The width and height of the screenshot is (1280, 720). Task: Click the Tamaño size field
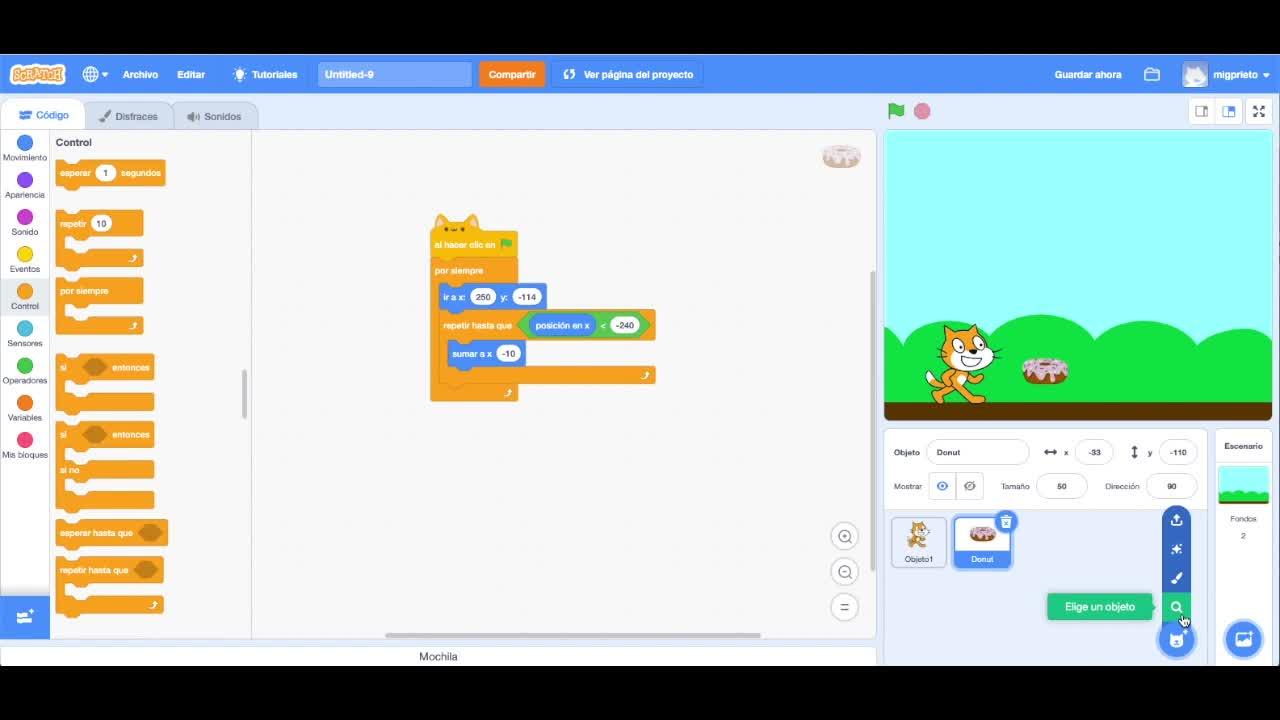point(1061,486)
